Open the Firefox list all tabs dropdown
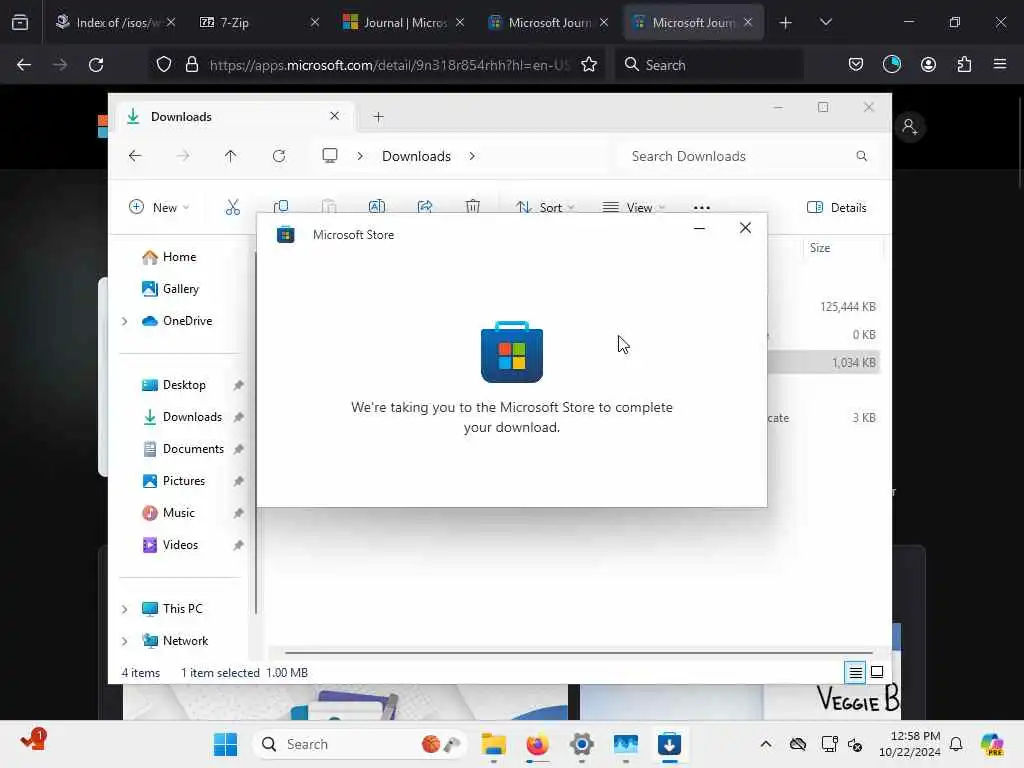This screenshot has height=768, width=1024. click(x=825, y=22)
